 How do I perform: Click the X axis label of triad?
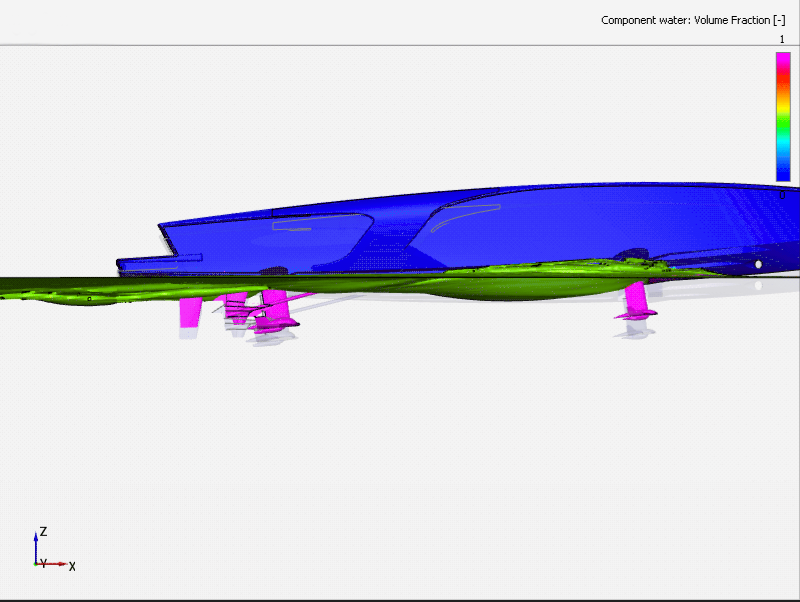tap(72, 566)
